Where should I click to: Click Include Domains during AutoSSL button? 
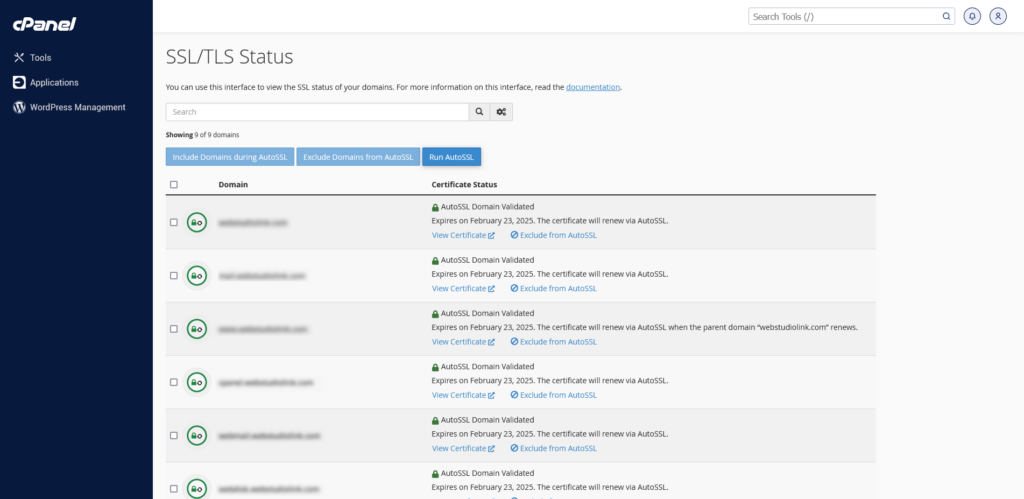pos(230,157)
